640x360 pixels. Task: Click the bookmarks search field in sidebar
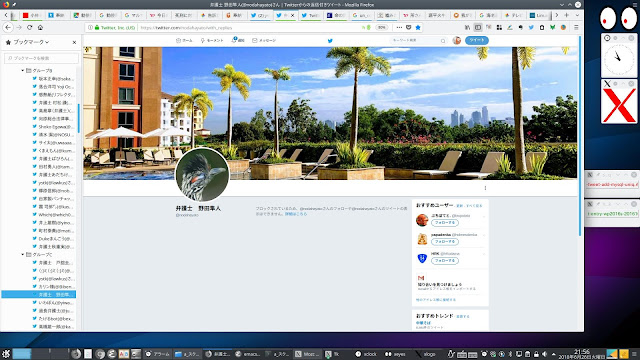[41, 58]
